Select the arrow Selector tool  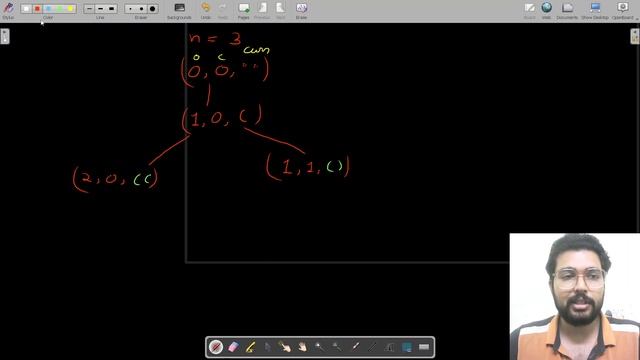pyautogui.click(x=267, y=347)
